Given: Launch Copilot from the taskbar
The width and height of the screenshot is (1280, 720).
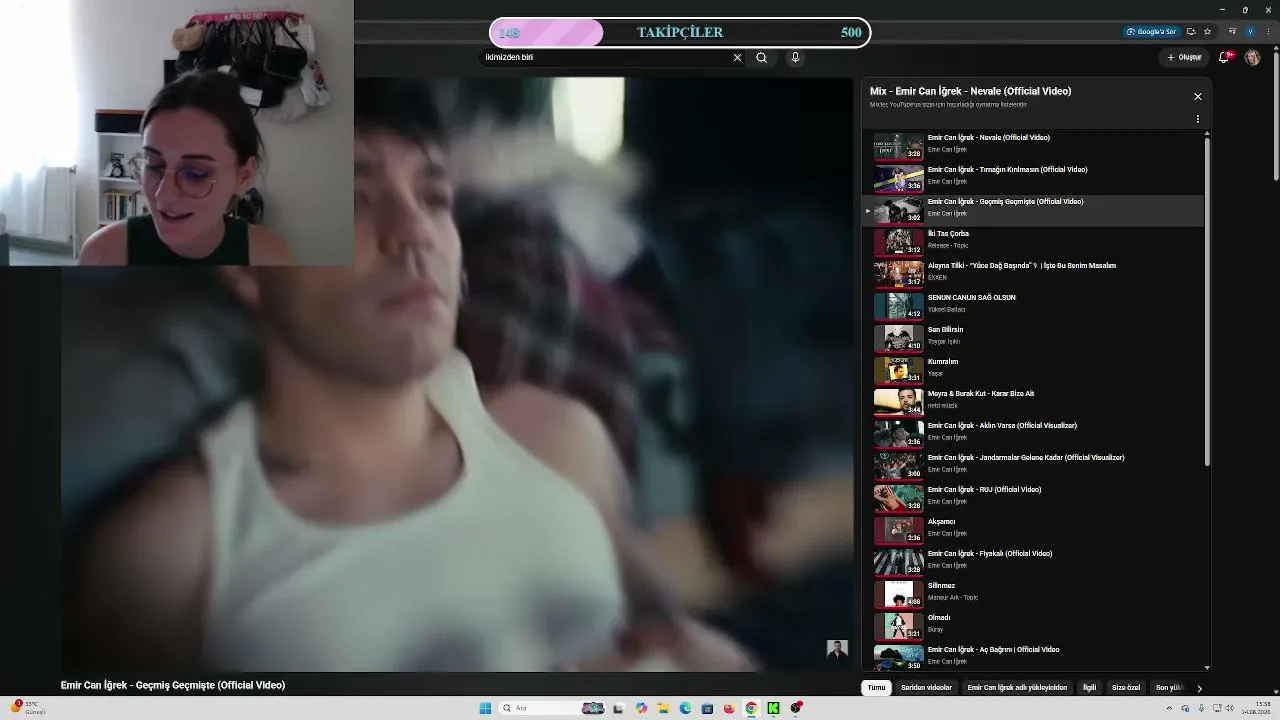Looking at the screenshot, I should [x=641, y=708].
